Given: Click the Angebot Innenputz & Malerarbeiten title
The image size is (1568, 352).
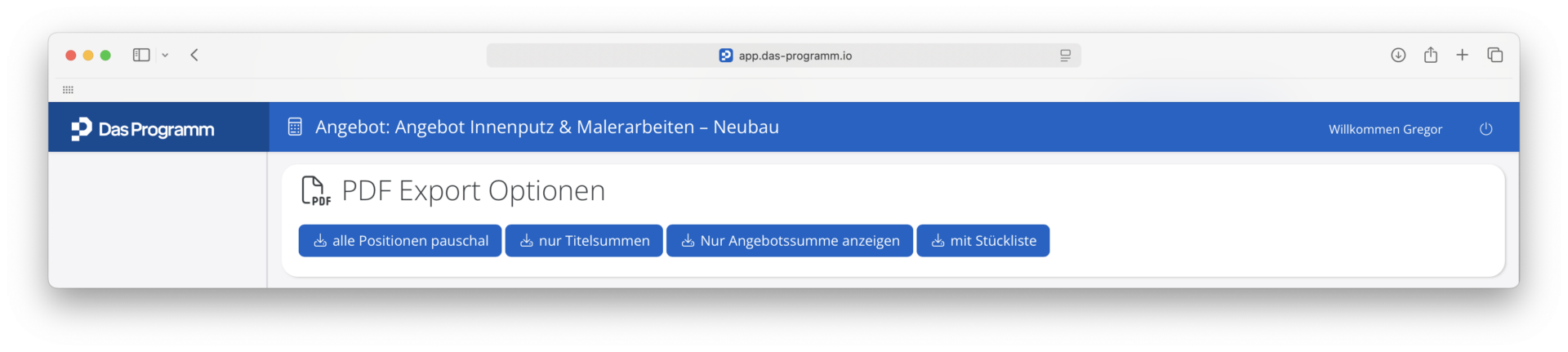Looking at the screenshot, I should coord(547,127).
